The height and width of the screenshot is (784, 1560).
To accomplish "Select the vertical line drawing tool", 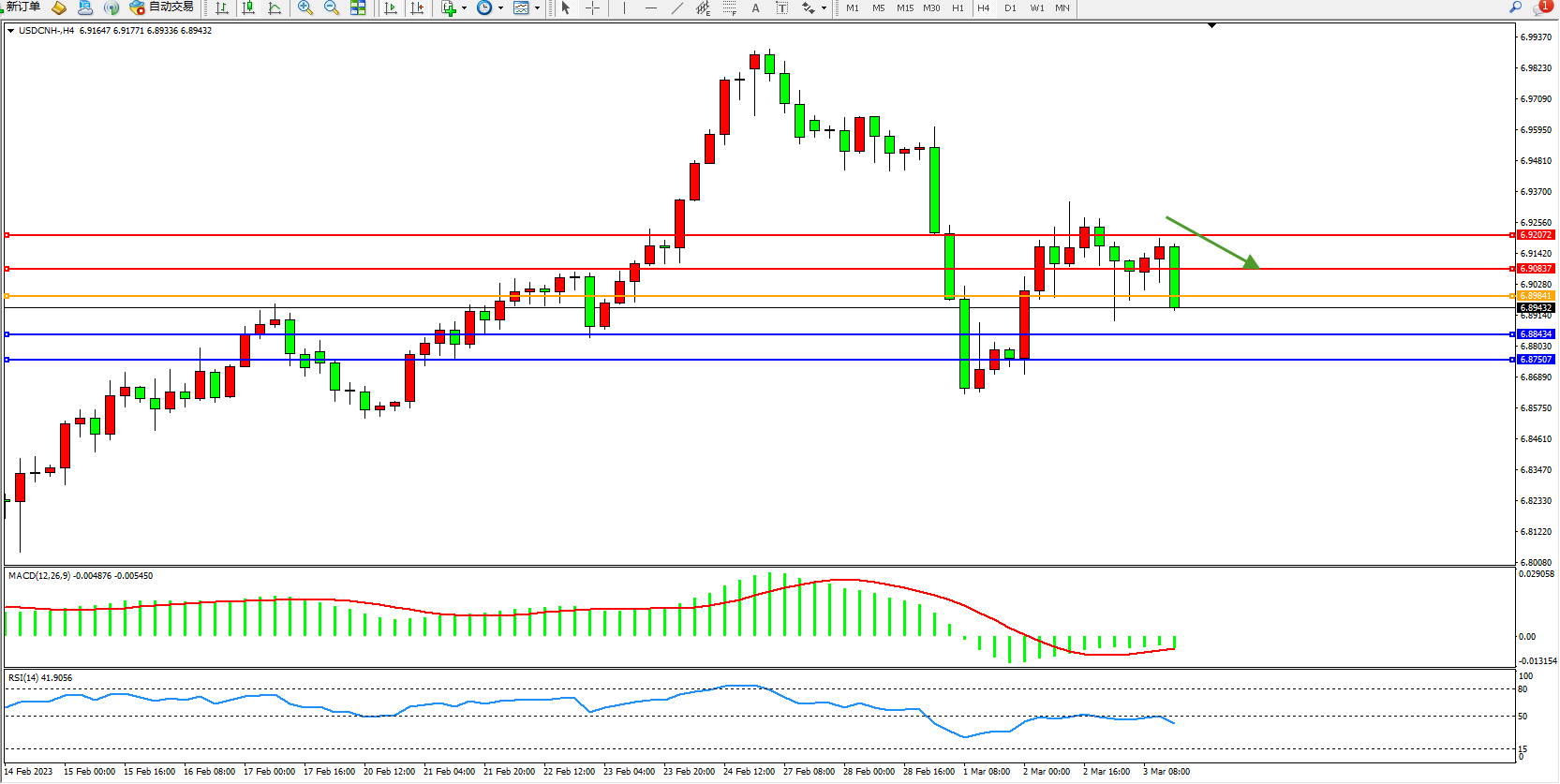I will pyautogui.click(x=624, y=7).
